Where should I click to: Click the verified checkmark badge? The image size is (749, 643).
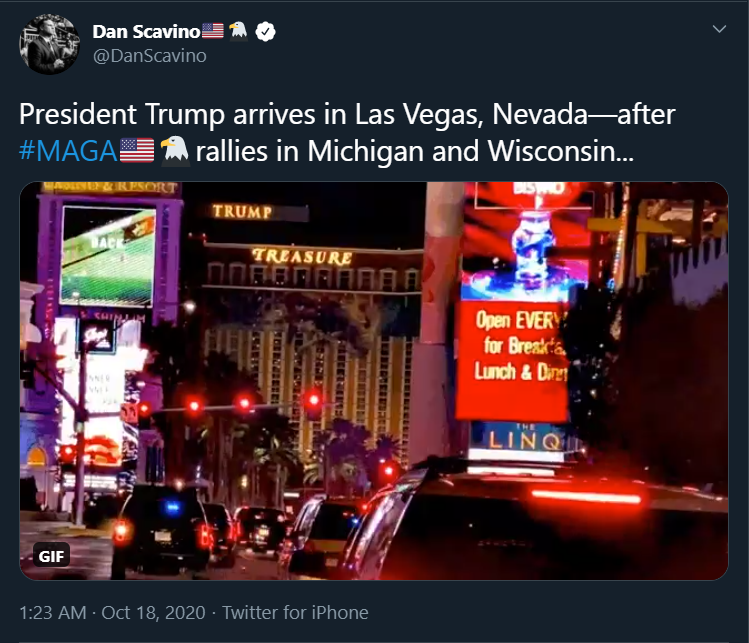[265, 32]
